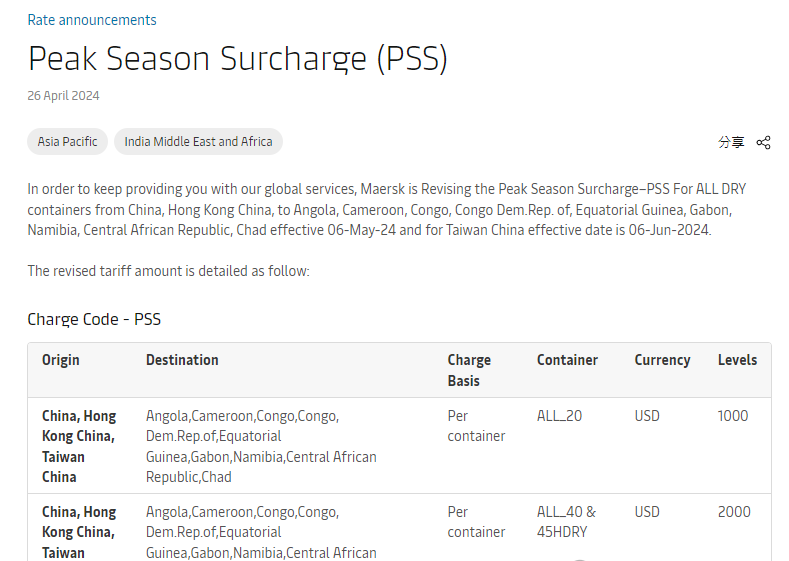789x561 pixels.
Task: Click the Origin column header
Action: [61, 360]
